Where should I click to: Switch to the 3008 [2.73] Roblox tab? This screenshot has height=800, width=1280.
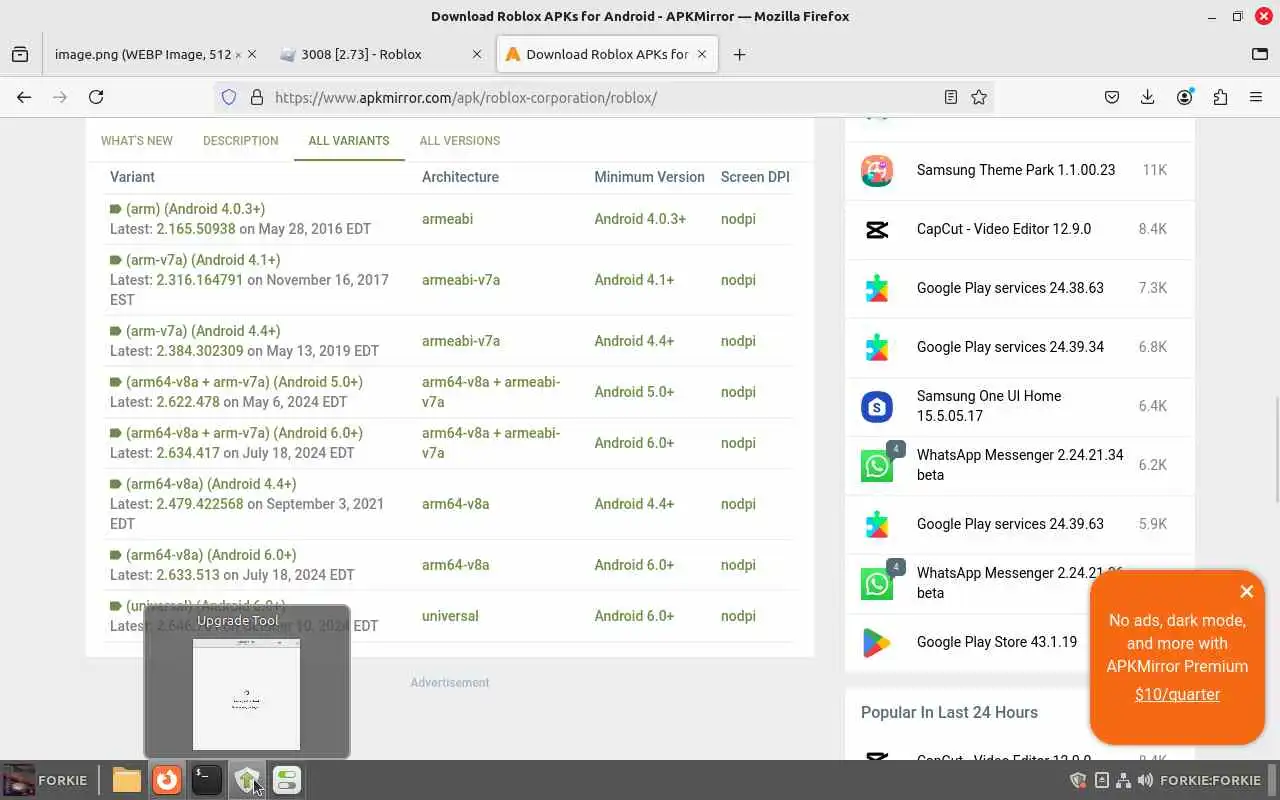coord(361,54)
